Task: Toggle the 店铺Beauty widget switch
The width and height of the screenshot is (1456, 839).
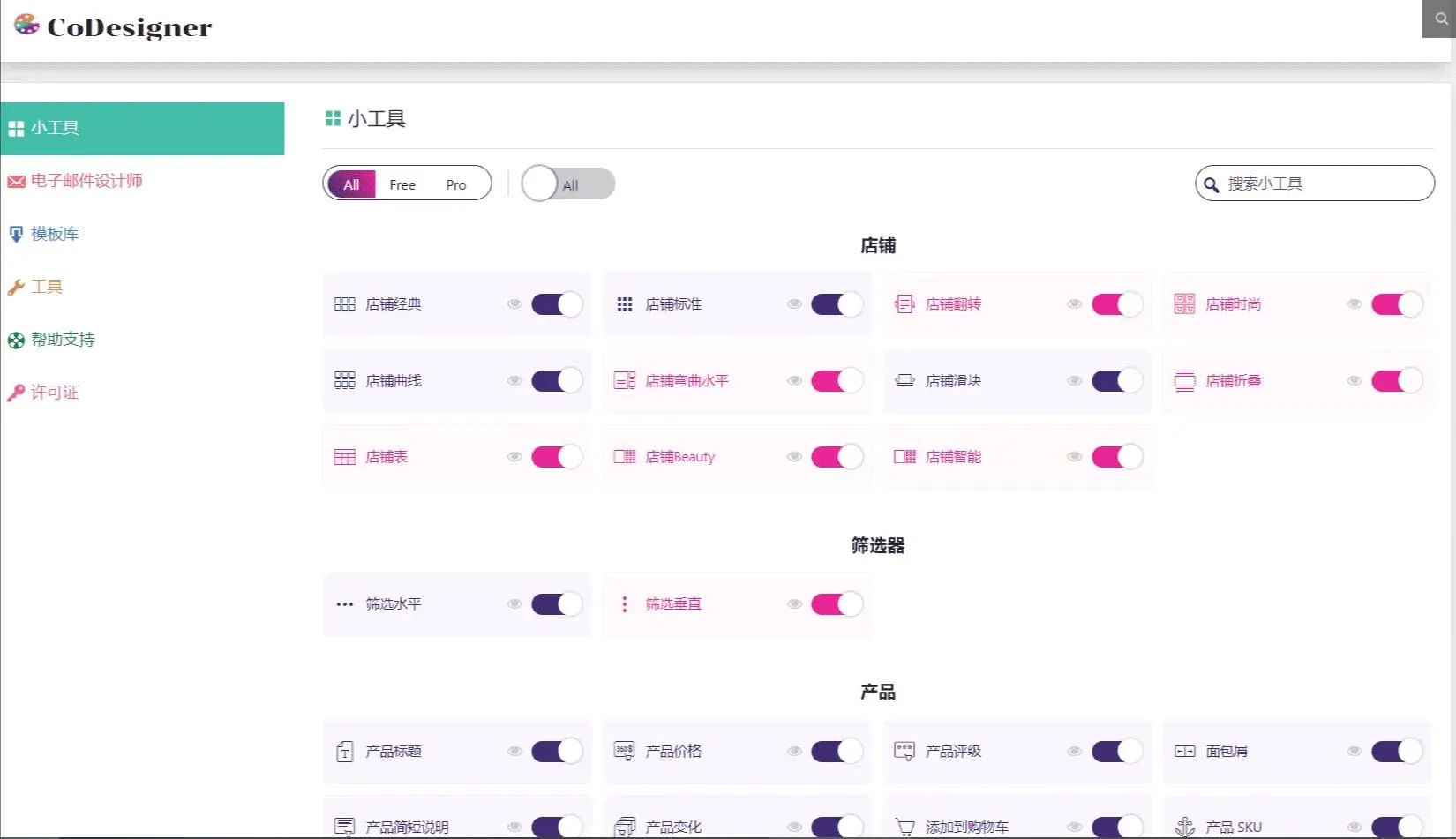Action: coord(837,457)
